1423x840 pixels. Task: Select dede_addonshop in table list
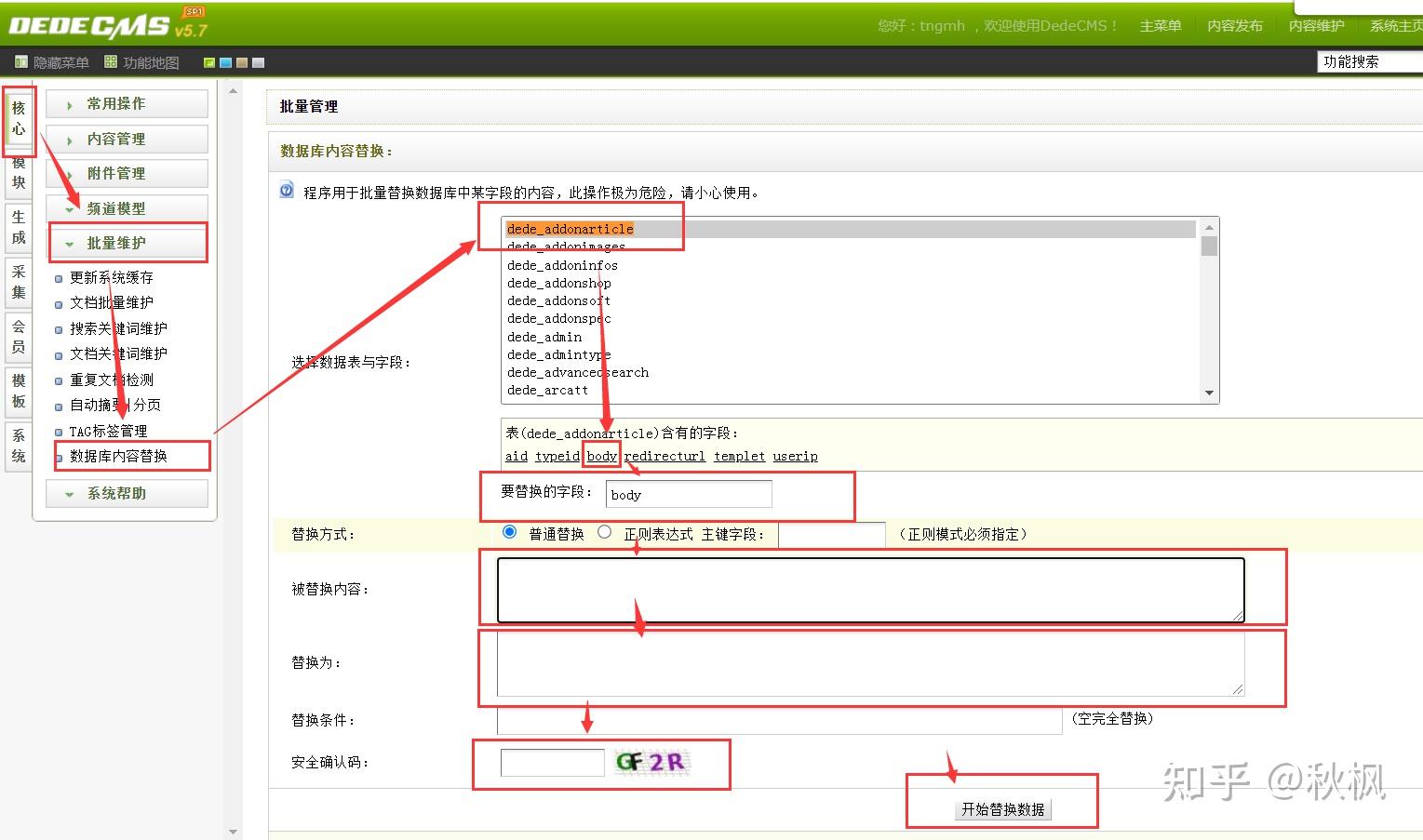[850, 283]
